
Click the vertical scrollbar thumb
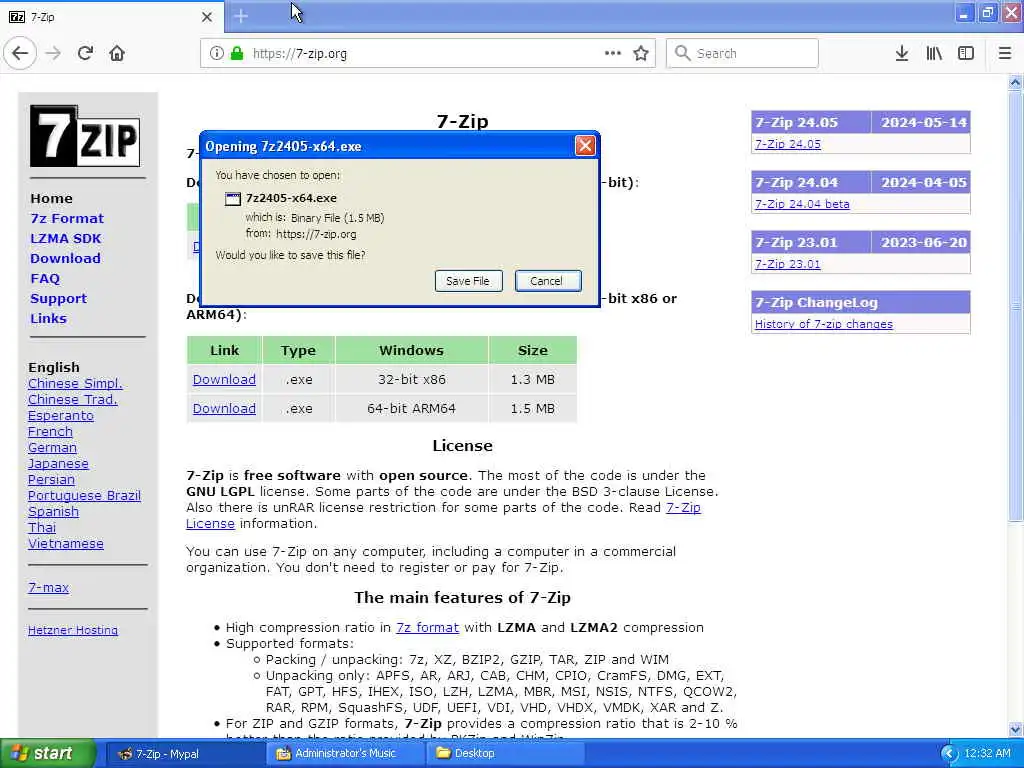point(1015,306)
